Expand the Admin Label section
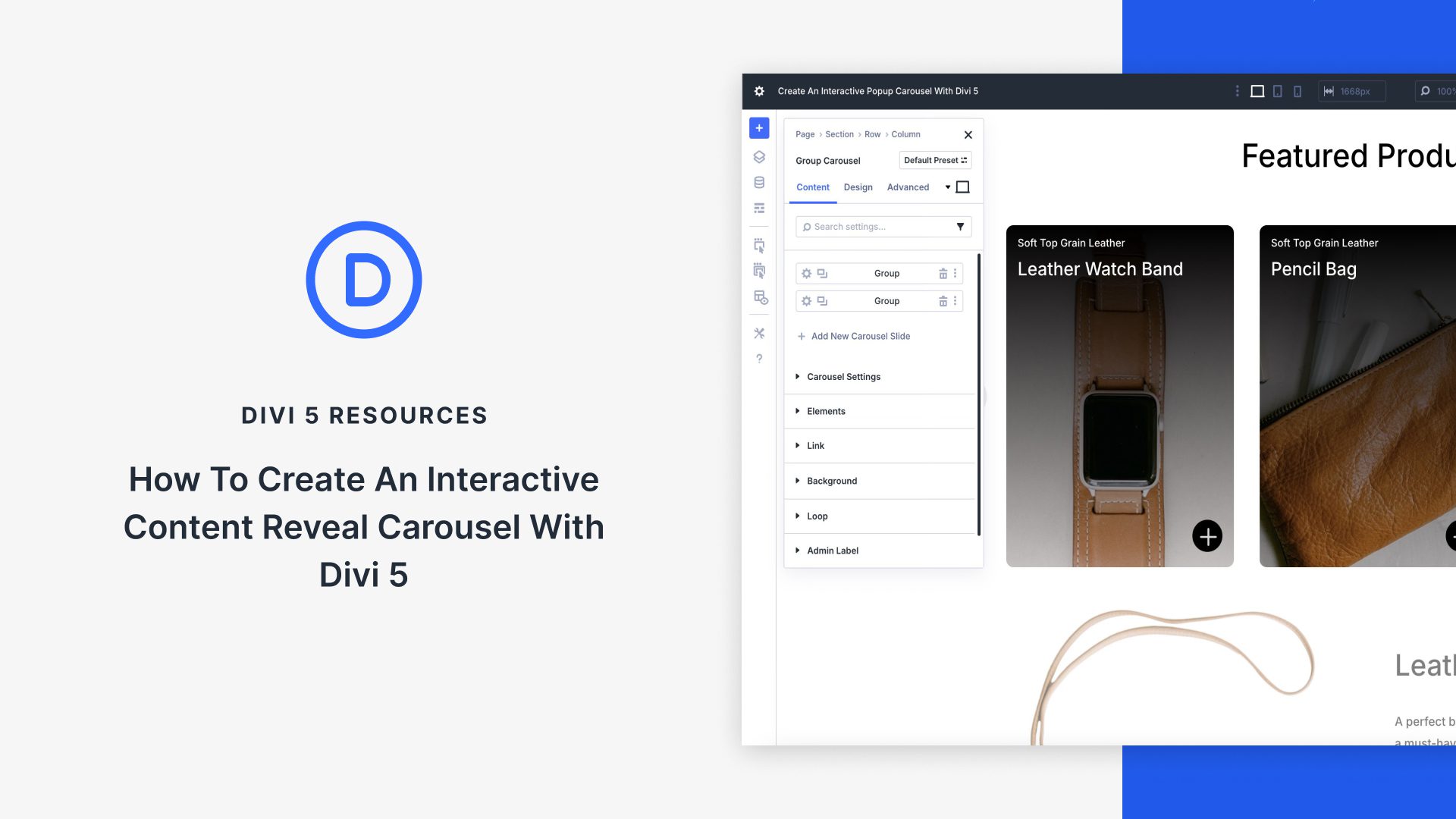 tap(832, 551)
